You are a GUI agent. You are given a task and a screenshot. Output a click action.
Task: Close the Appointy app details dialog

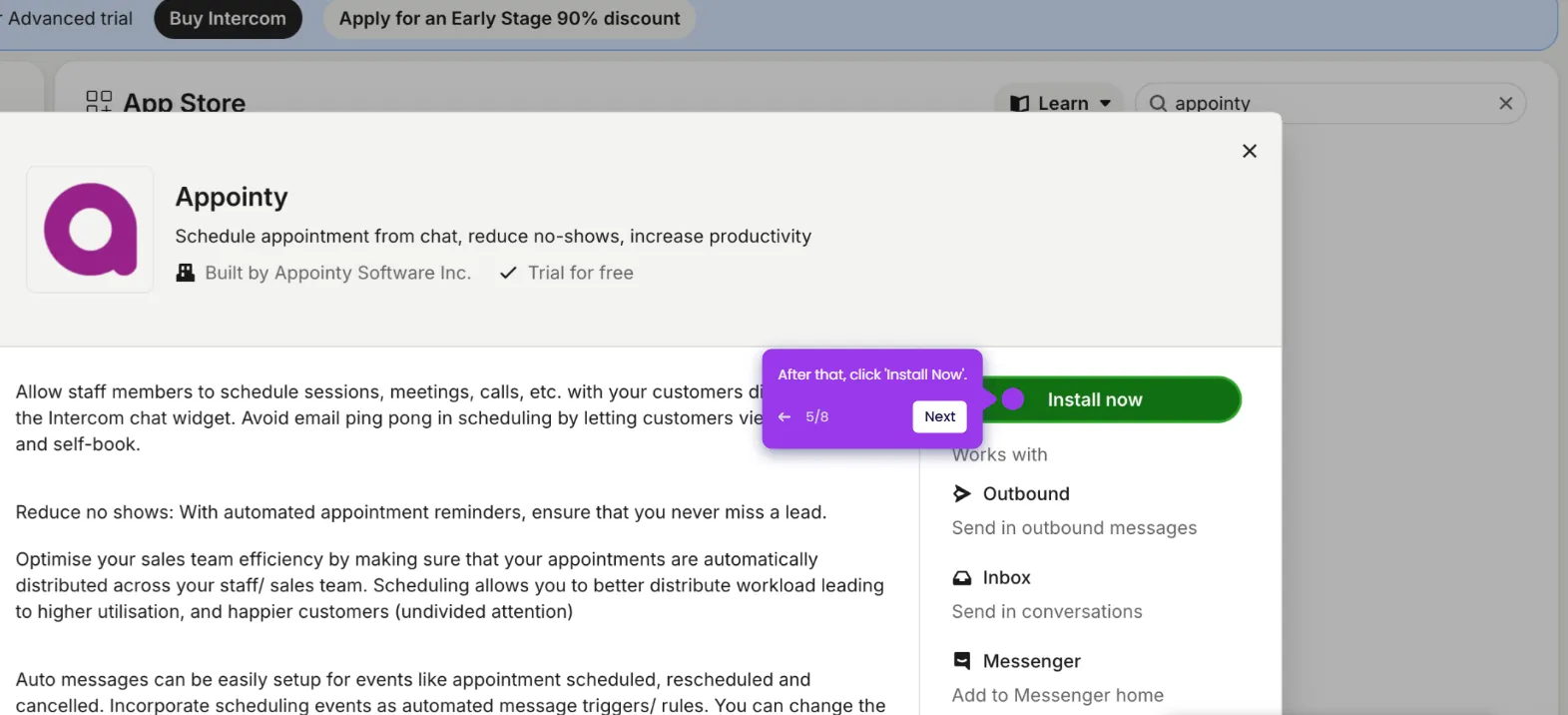click(1249, 151)
